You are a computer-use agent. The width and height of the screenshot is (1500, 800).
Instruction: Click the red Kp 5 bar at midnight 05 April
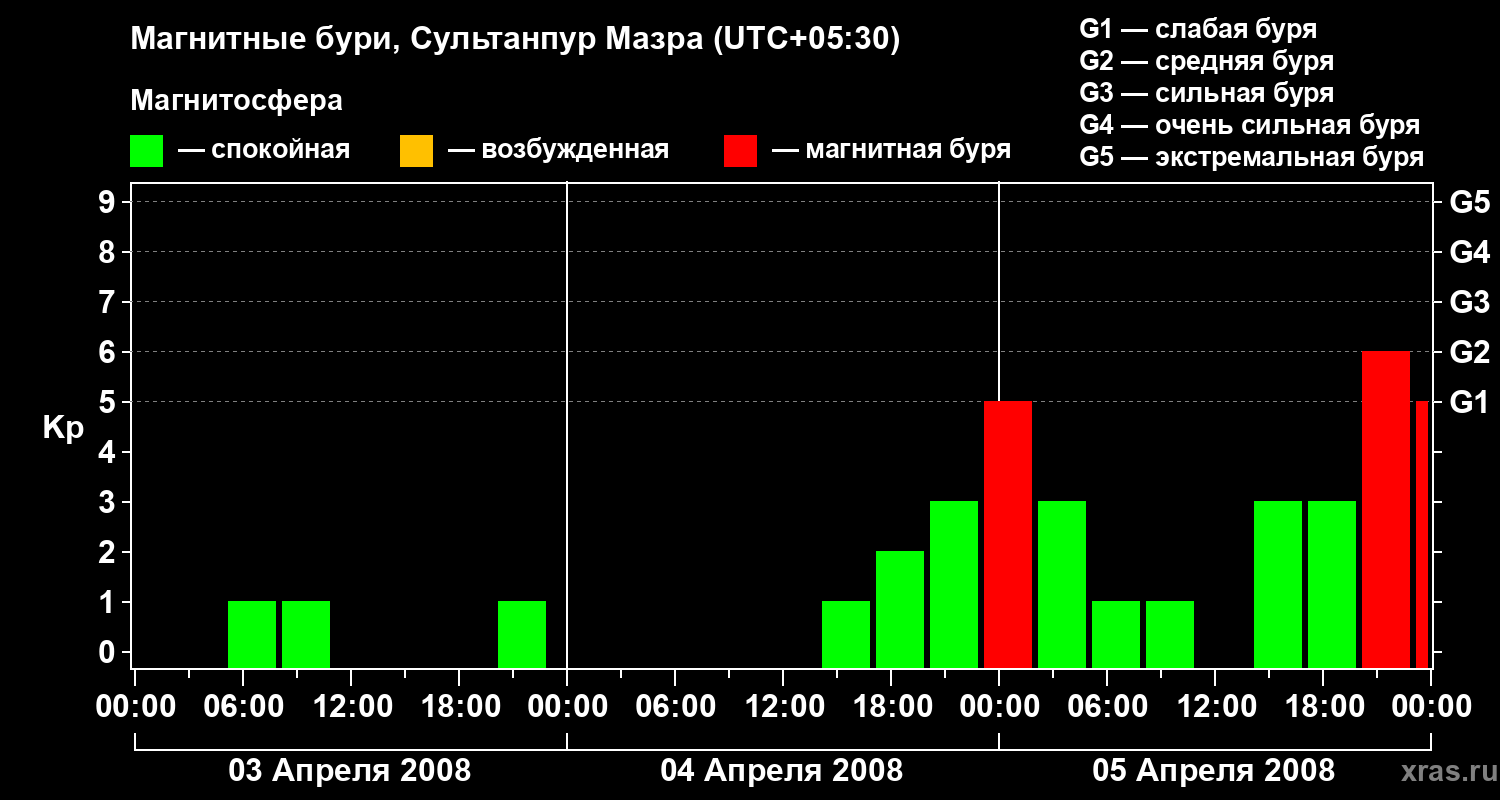click(1008, 535)
